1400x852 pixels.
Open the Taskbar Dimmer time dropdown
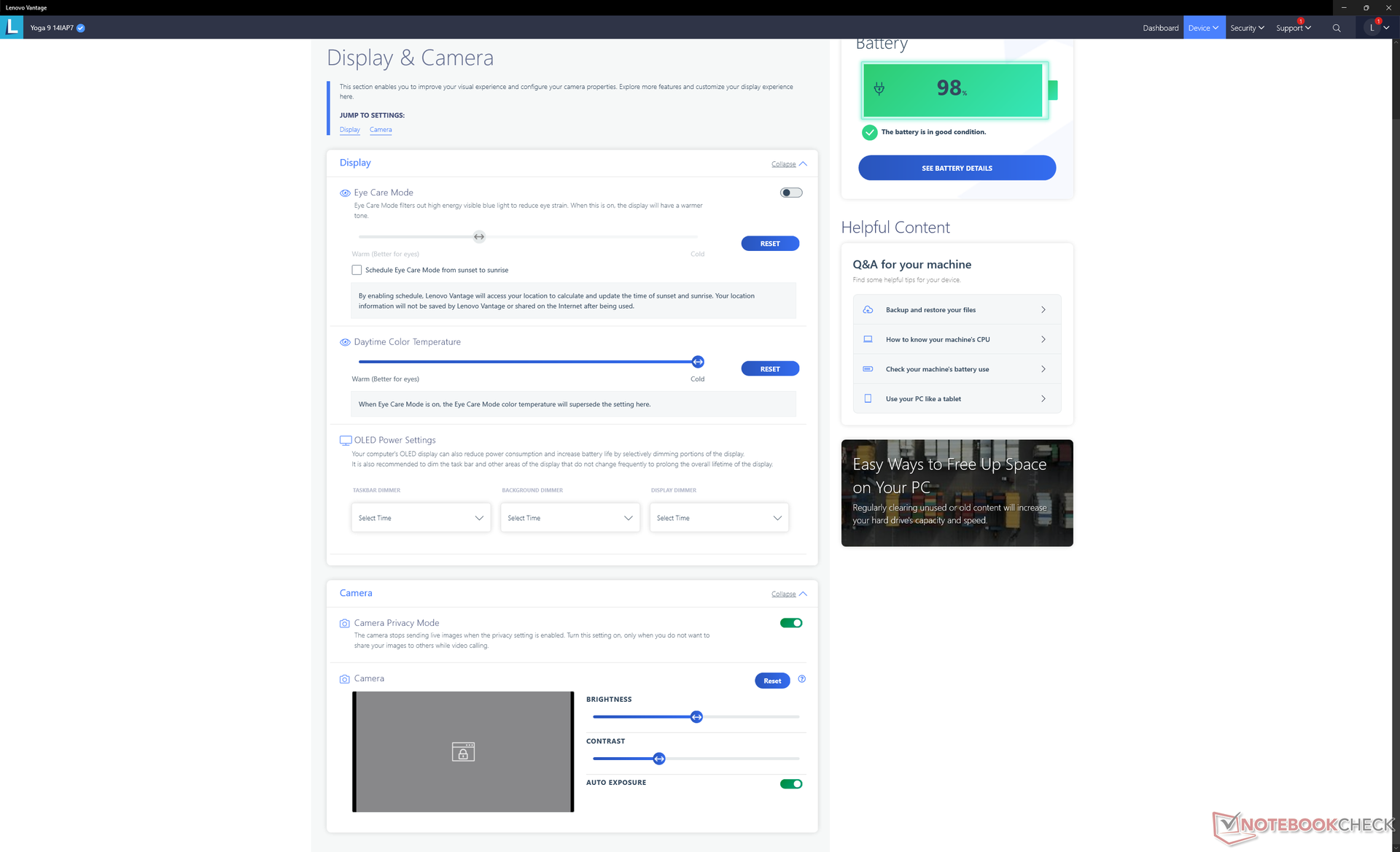[x=421, y=518]
